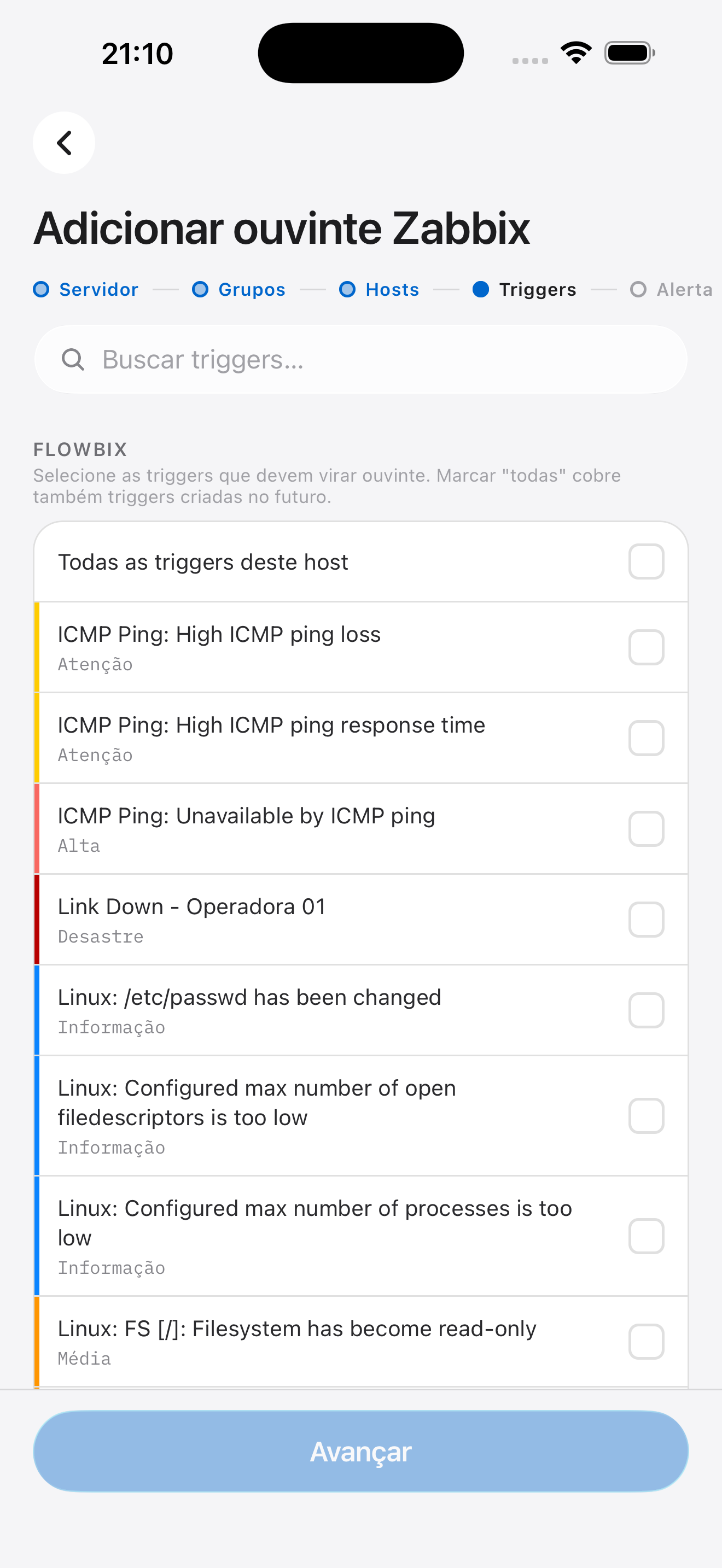Viewport: 722px width, 1568px height.
Task: Focus the Buscar triggers search field
Action: tap(361, 360)
